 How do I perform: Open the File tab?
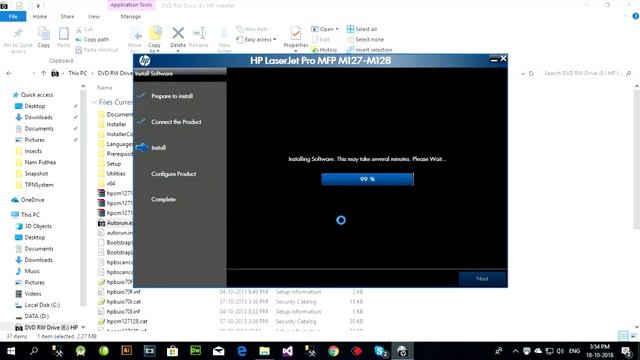13,16
